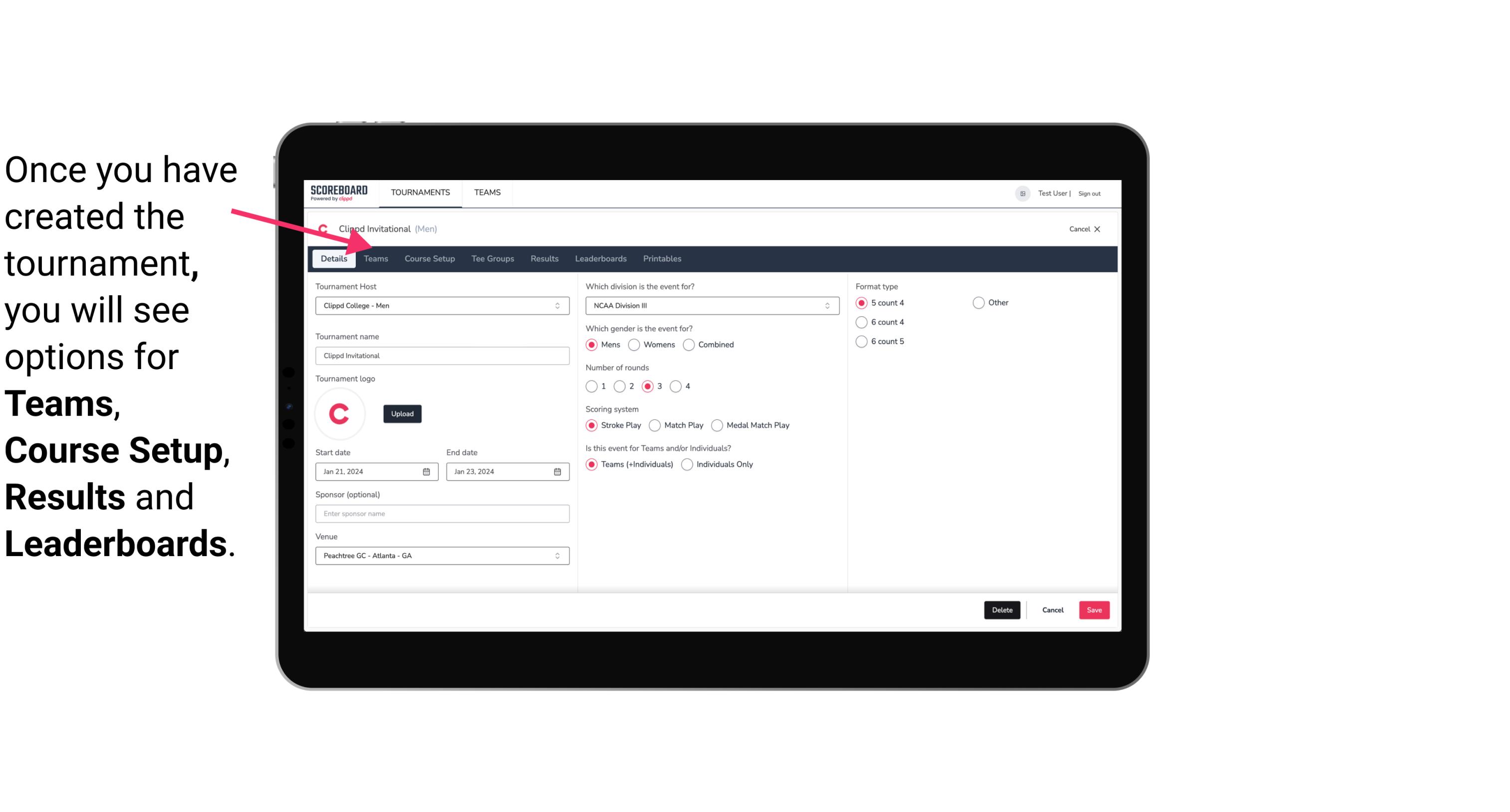Select Womens gender radio button
Screen dimensions: 1510x812
pyautogui.click(x=633, y=344)
